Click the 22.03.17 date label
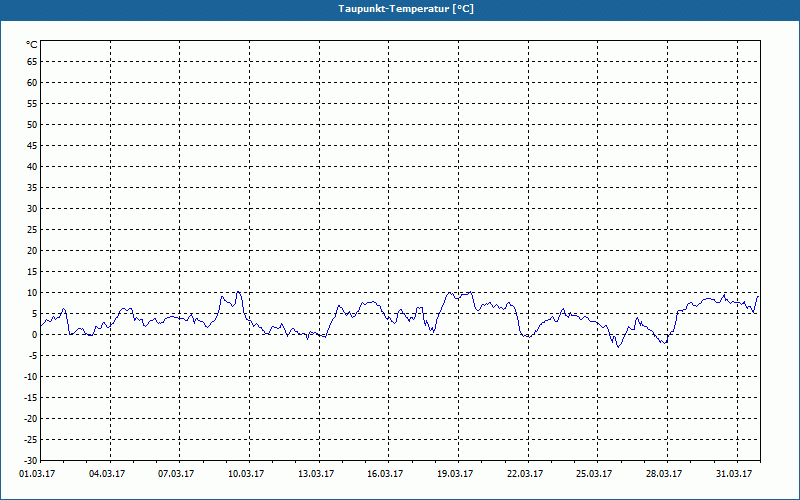This screenshot has width=800, height=500. tap(525, 474)
